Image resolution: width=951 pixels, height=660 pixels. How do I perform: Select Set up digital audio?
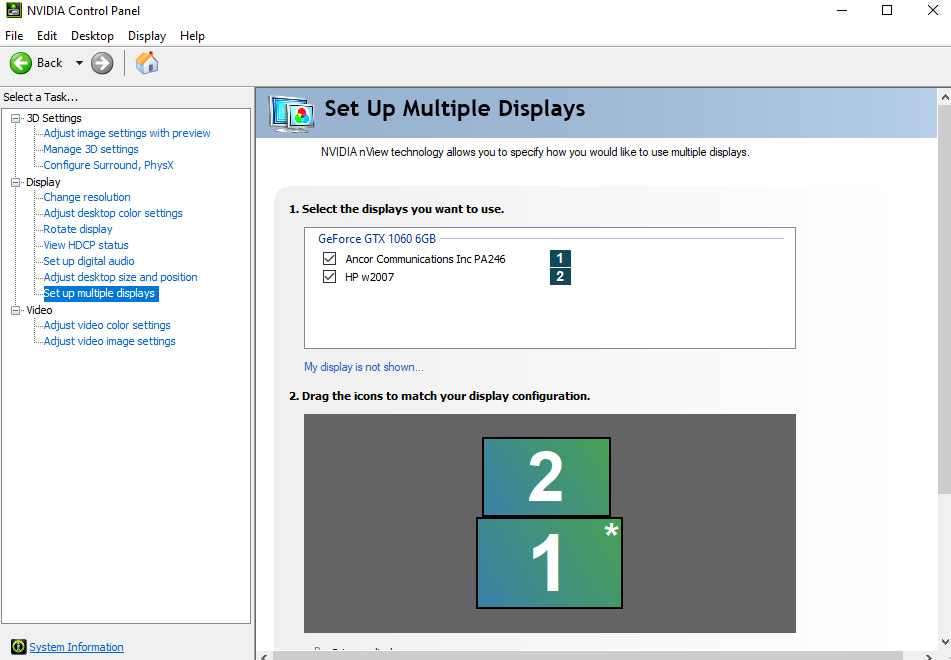89,261
